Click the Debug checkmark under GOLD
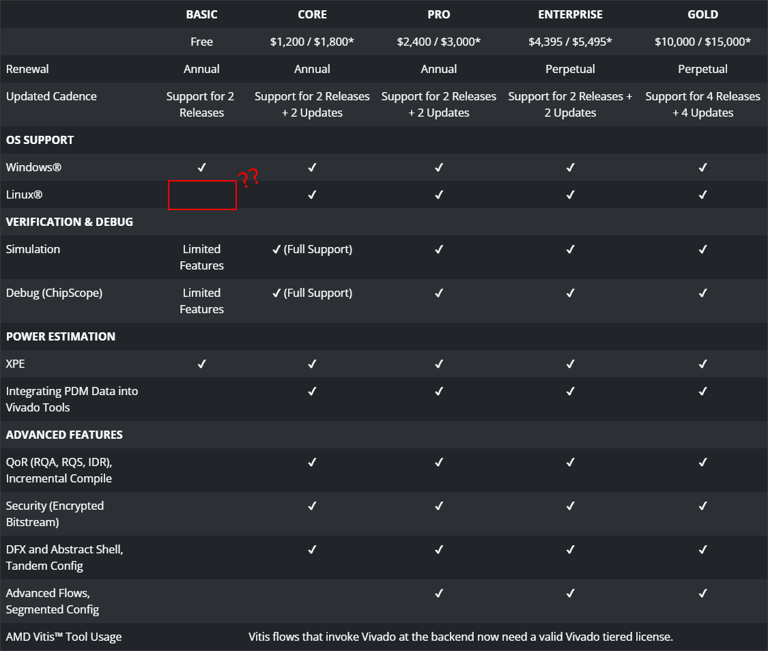Image resolution: width=768 pixels, height=651 pixels. point(702,293)
